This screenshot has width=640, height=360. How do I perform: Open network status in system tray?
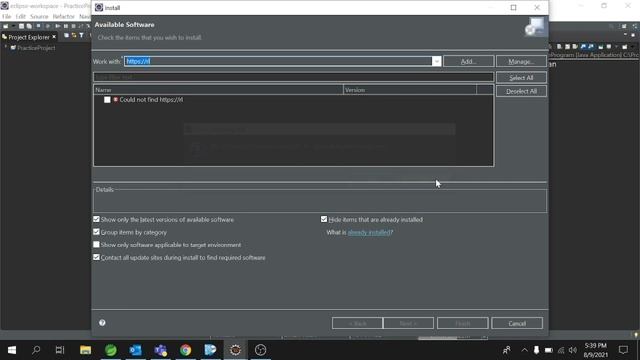[x=561, y=350]
